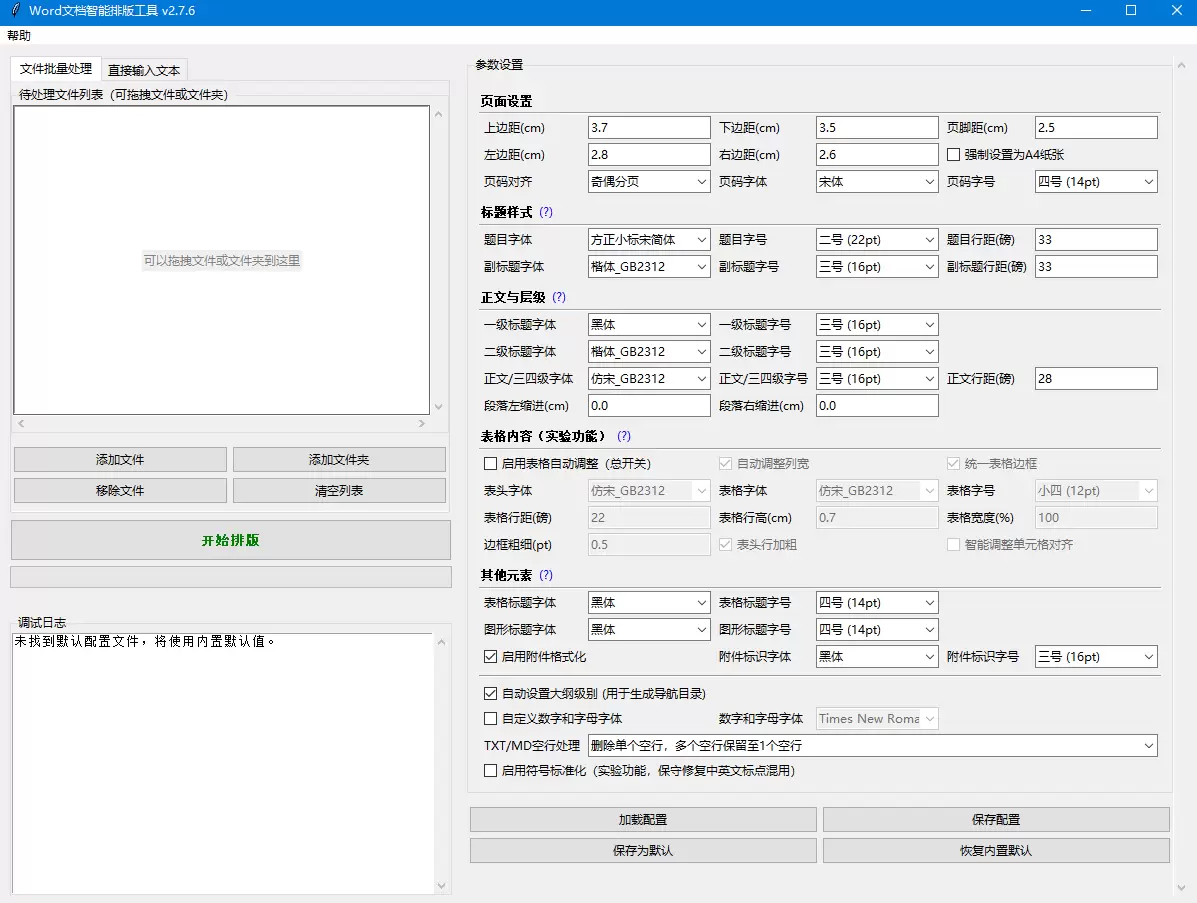Click the file list horizontal scrollbar
This screenshot has height=903, width=1197.
[221, 423]
